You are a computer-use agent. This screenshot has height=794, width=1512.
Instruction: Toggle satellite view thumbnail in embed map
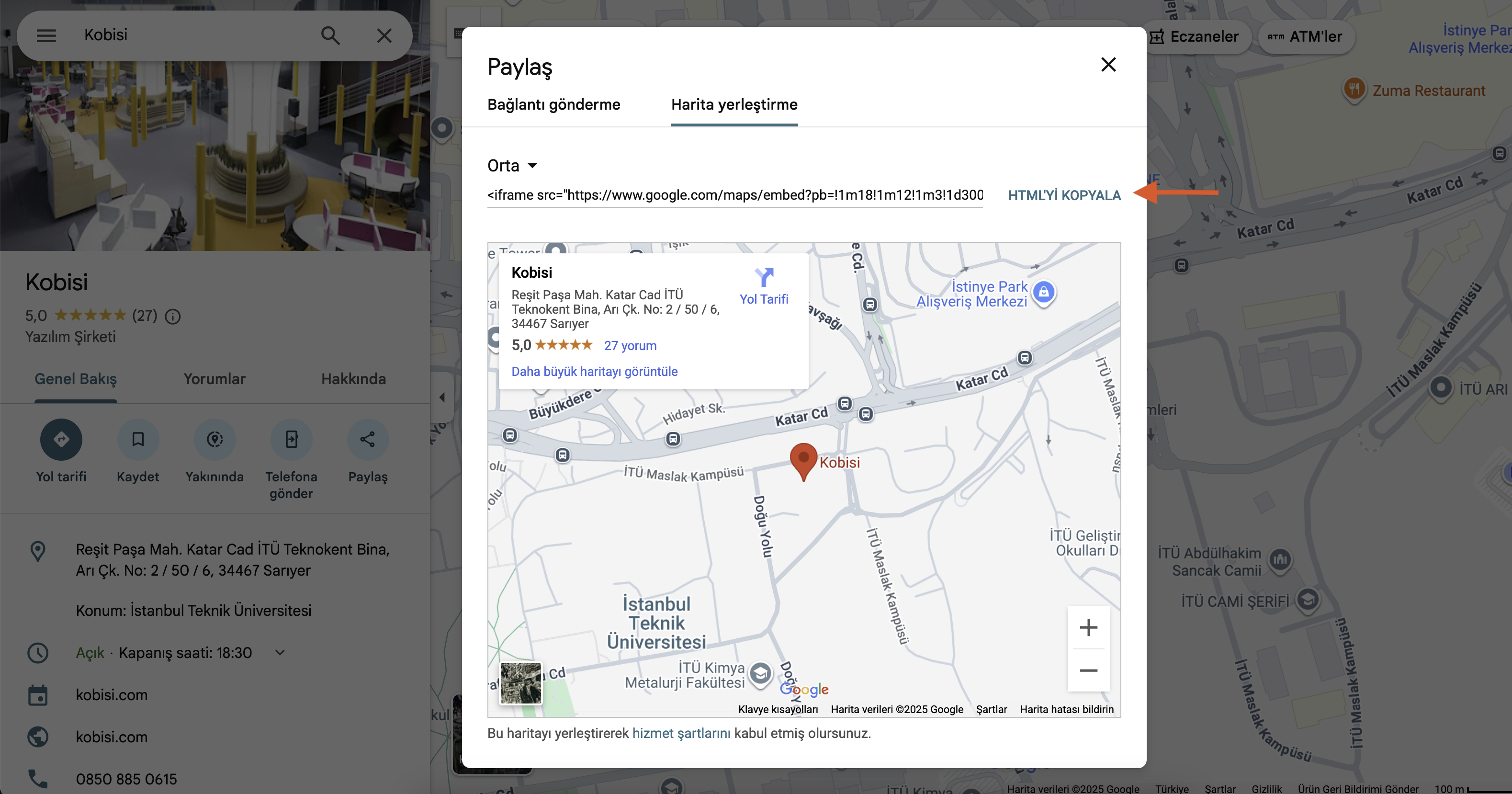pos(520,683)
